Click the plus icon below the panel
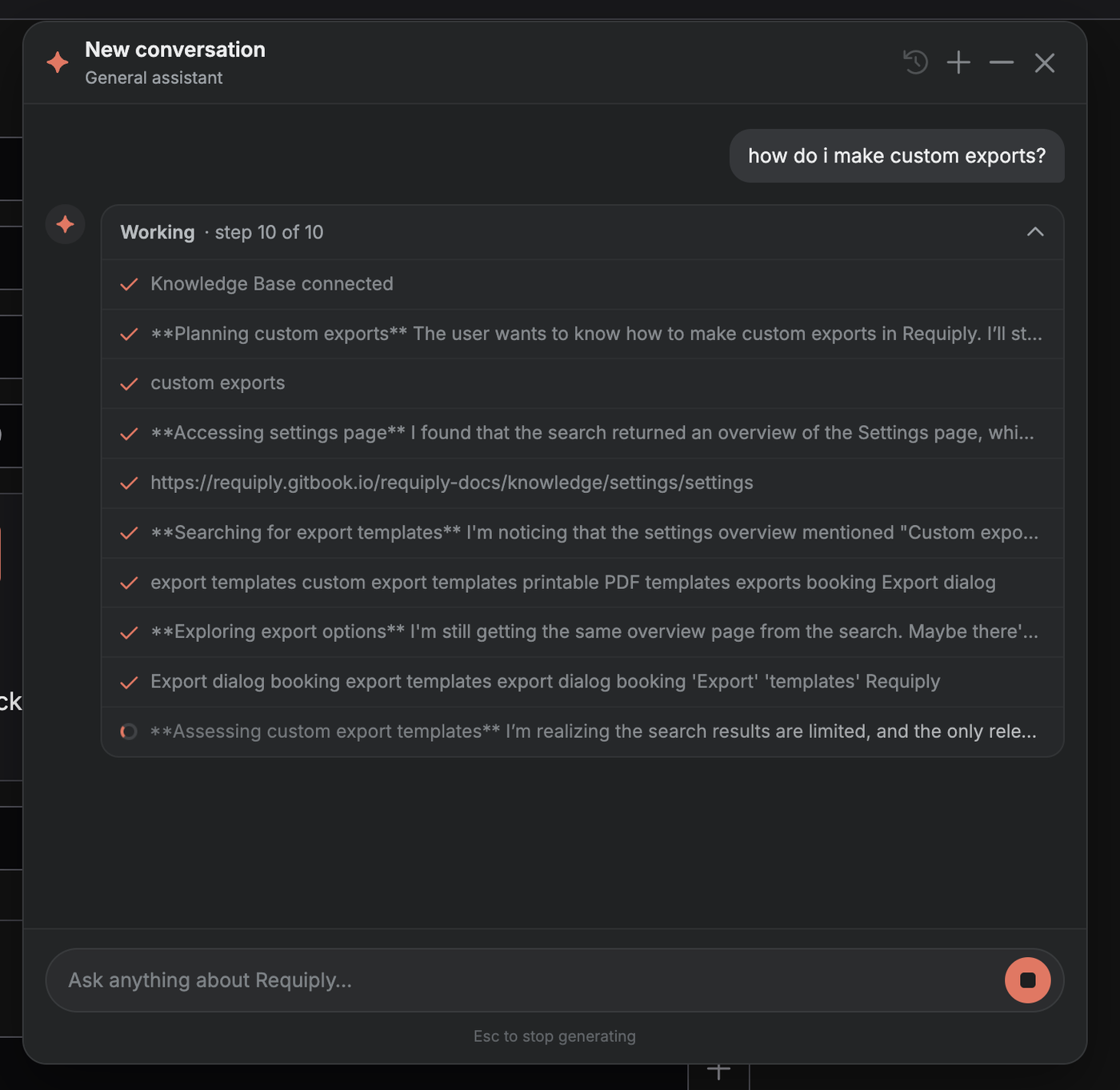 pyautogui.click(x=718, y=1072)
